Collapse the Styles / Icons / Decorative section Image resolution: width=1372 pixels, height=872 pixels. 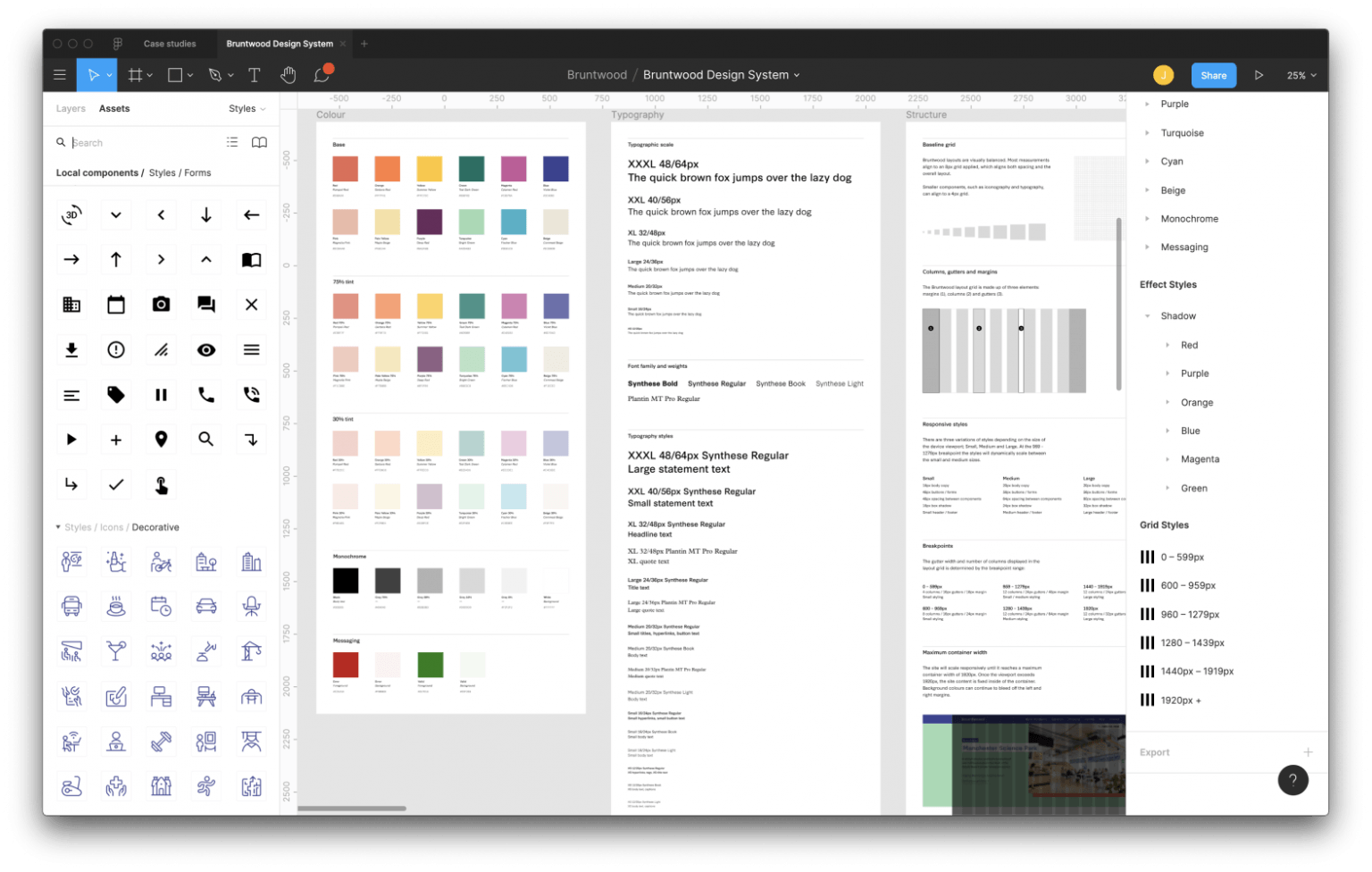coord(58,527)
